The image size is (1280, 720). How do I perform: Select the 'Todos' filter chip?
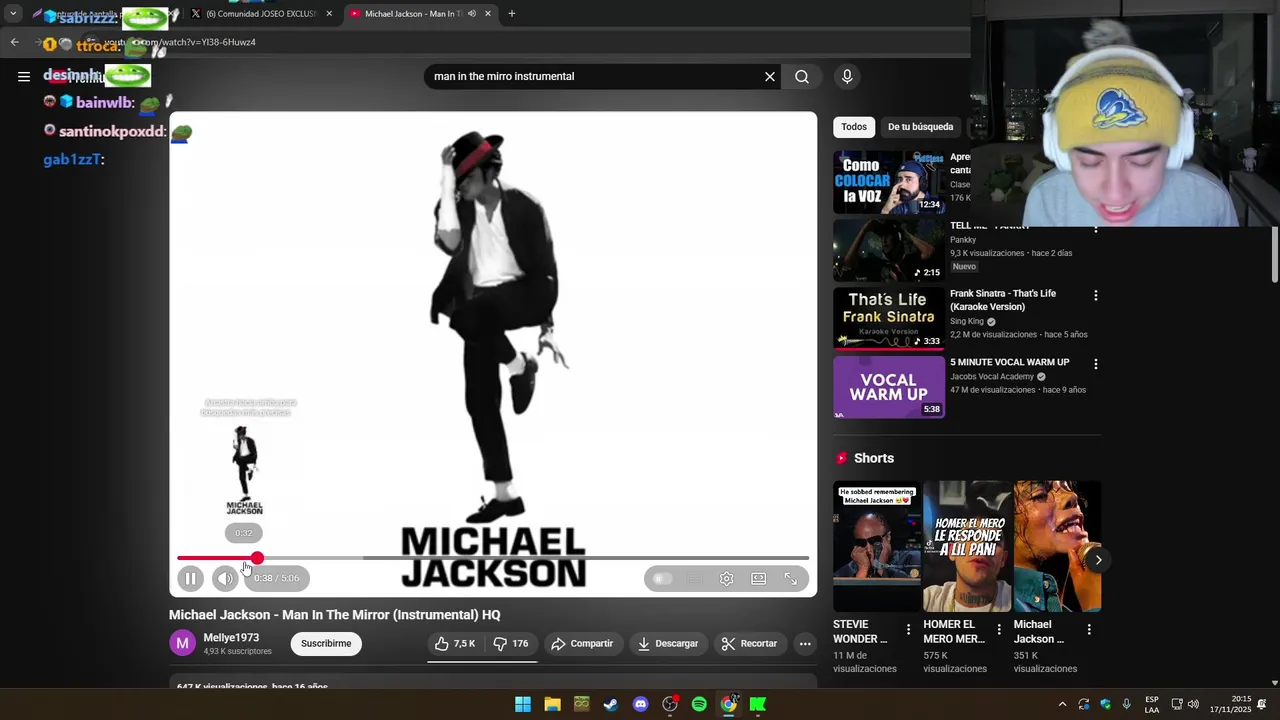[x=854, y=127]
